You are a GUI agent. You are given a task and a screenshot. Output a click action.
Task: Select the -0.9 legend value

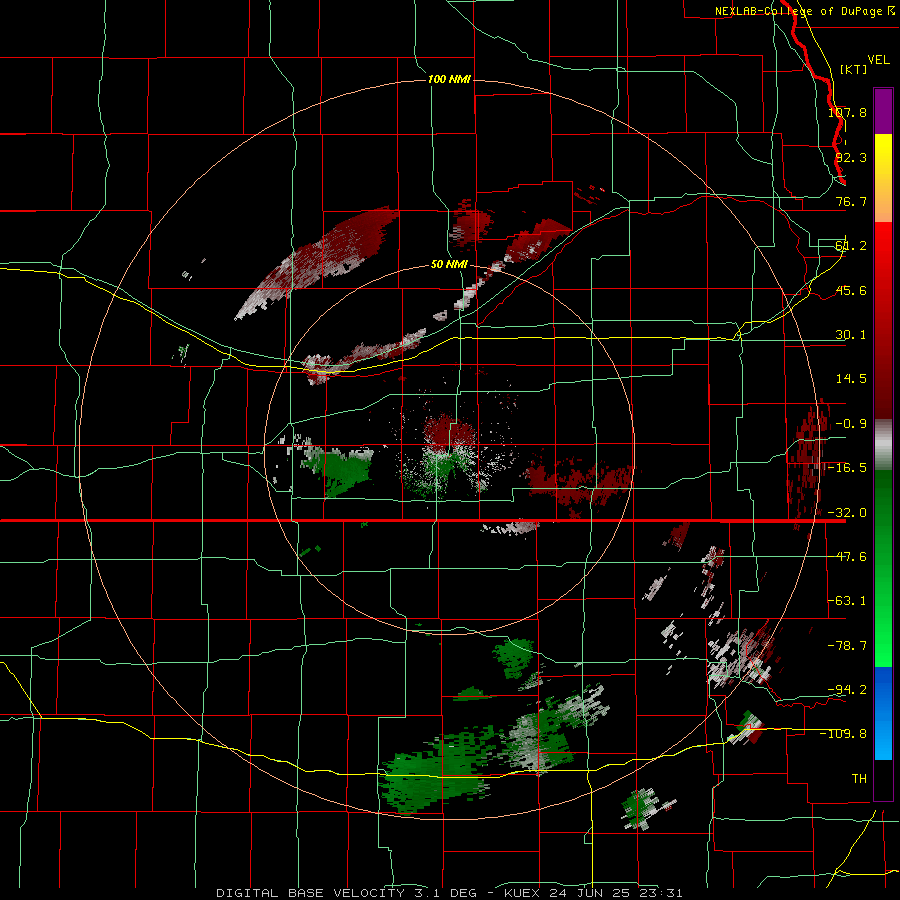pyautogui.click(x=851, y=424)
